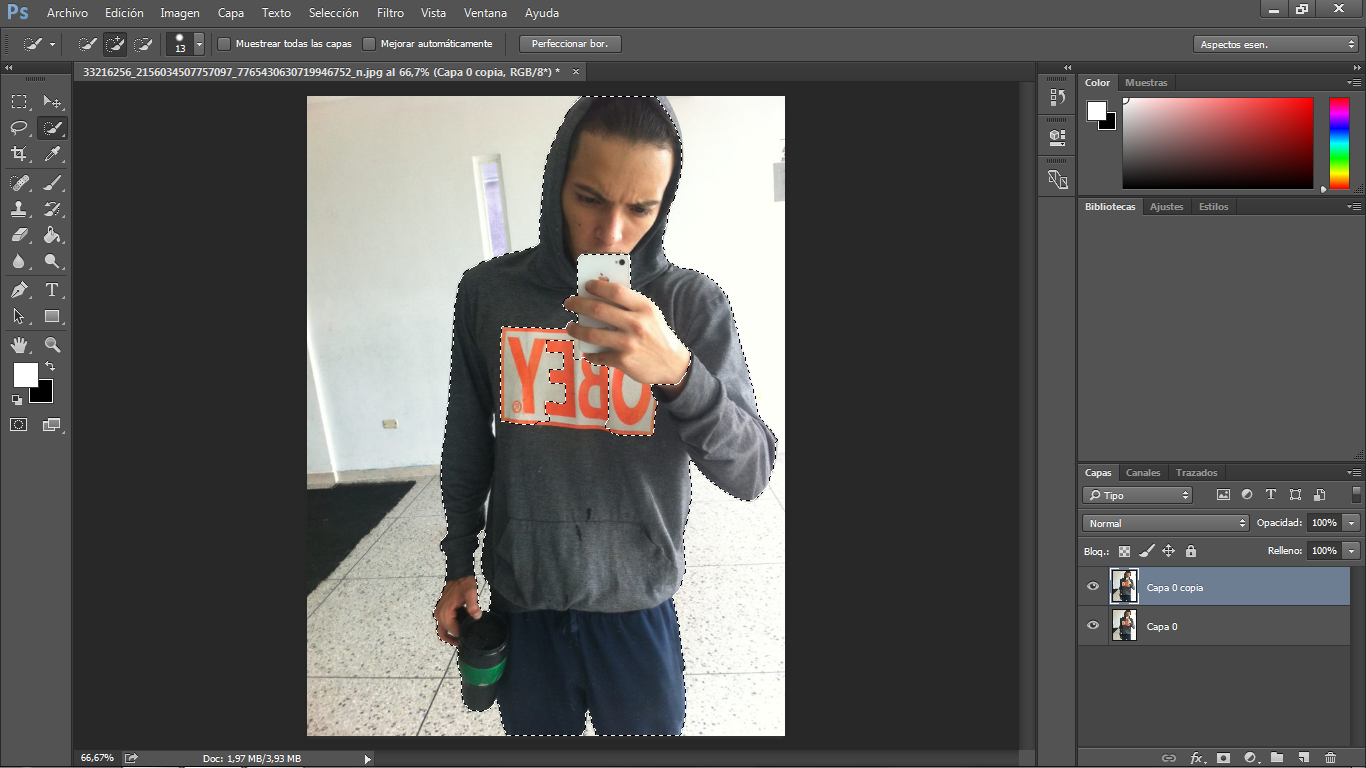Select the Spot Healing Brush tool
1366x768 pixels.
tap(19, 183)
